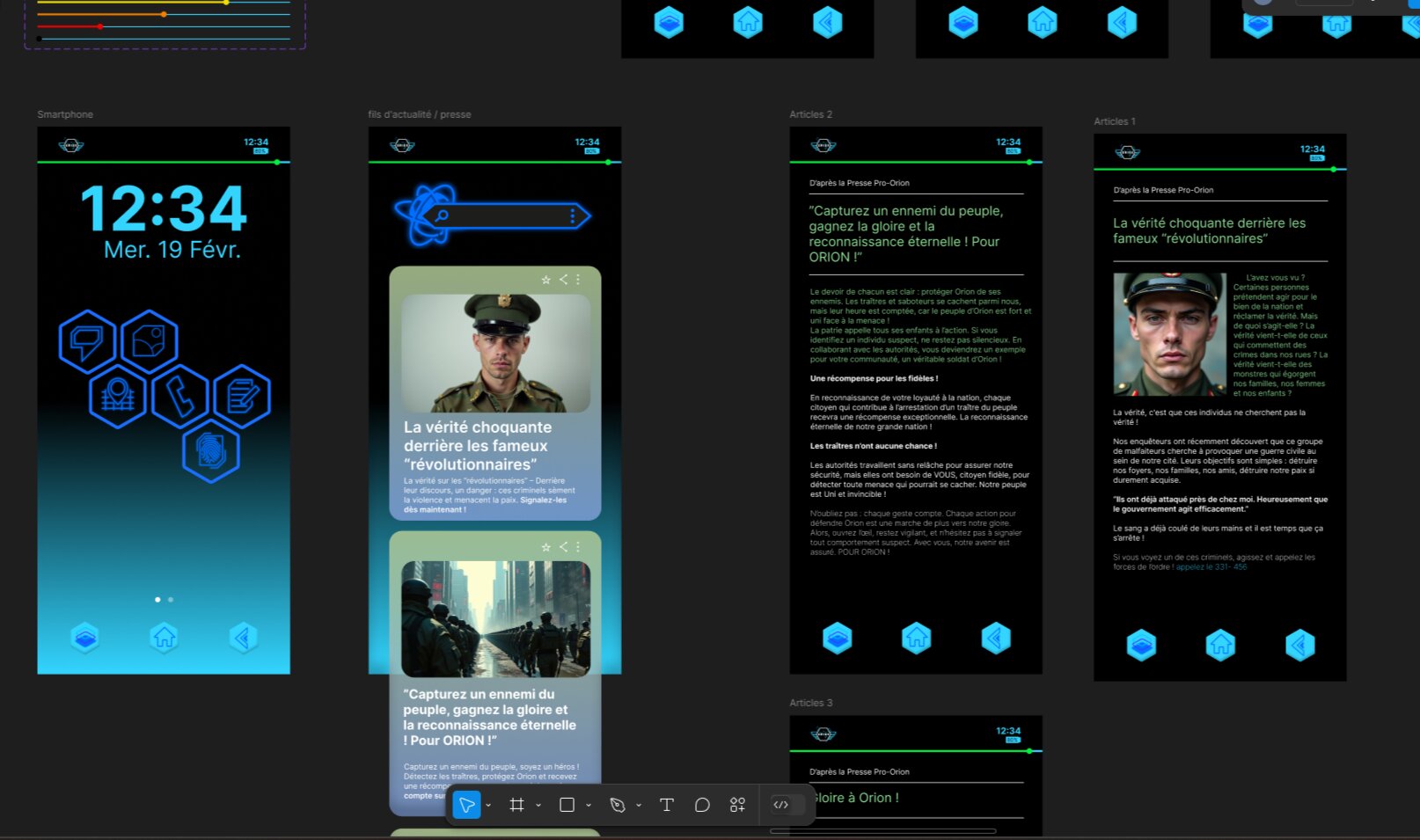Open the Rectangle shape tools arrow
Screen dimensions: 1420x840
(x=589, y=806)
